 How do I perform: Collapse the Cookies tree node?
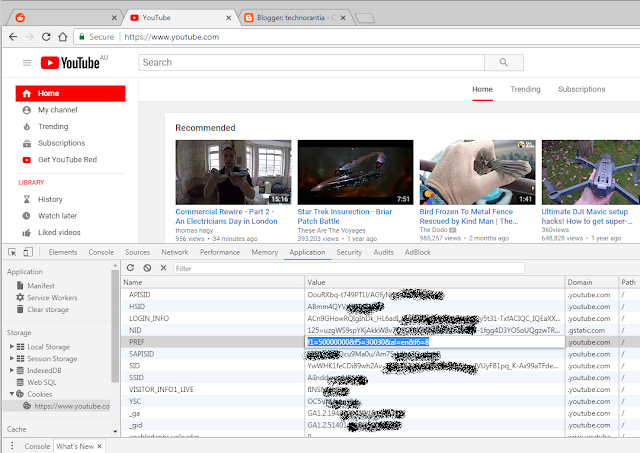click(x=11, y=394)
